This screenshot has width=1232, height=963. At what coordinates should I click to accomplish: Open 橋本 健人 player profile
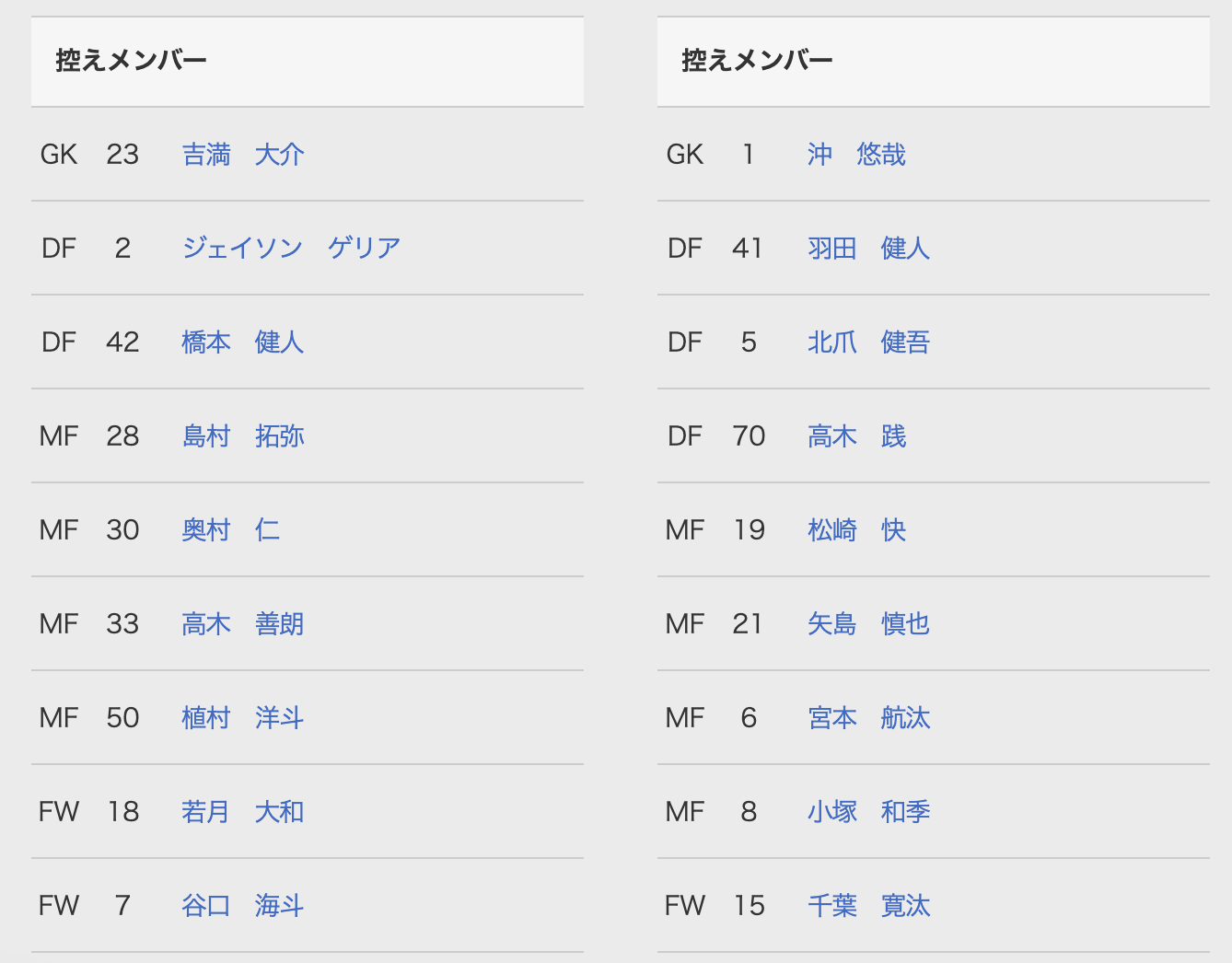243,342
